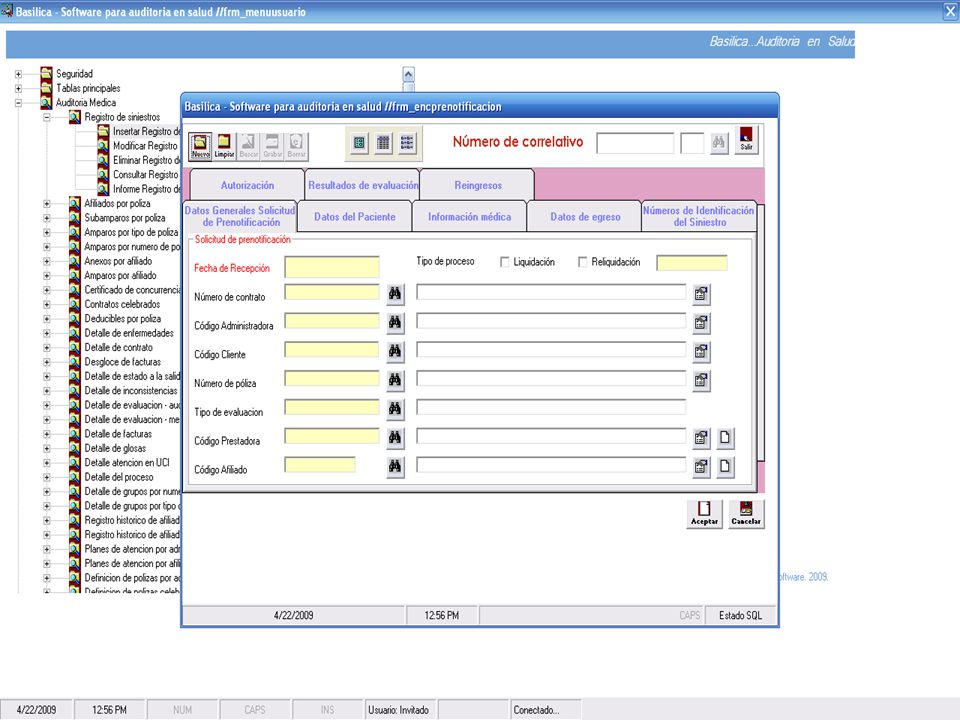Click the middle table view icon
Screen dimensions: 960x720
[383, 143]
